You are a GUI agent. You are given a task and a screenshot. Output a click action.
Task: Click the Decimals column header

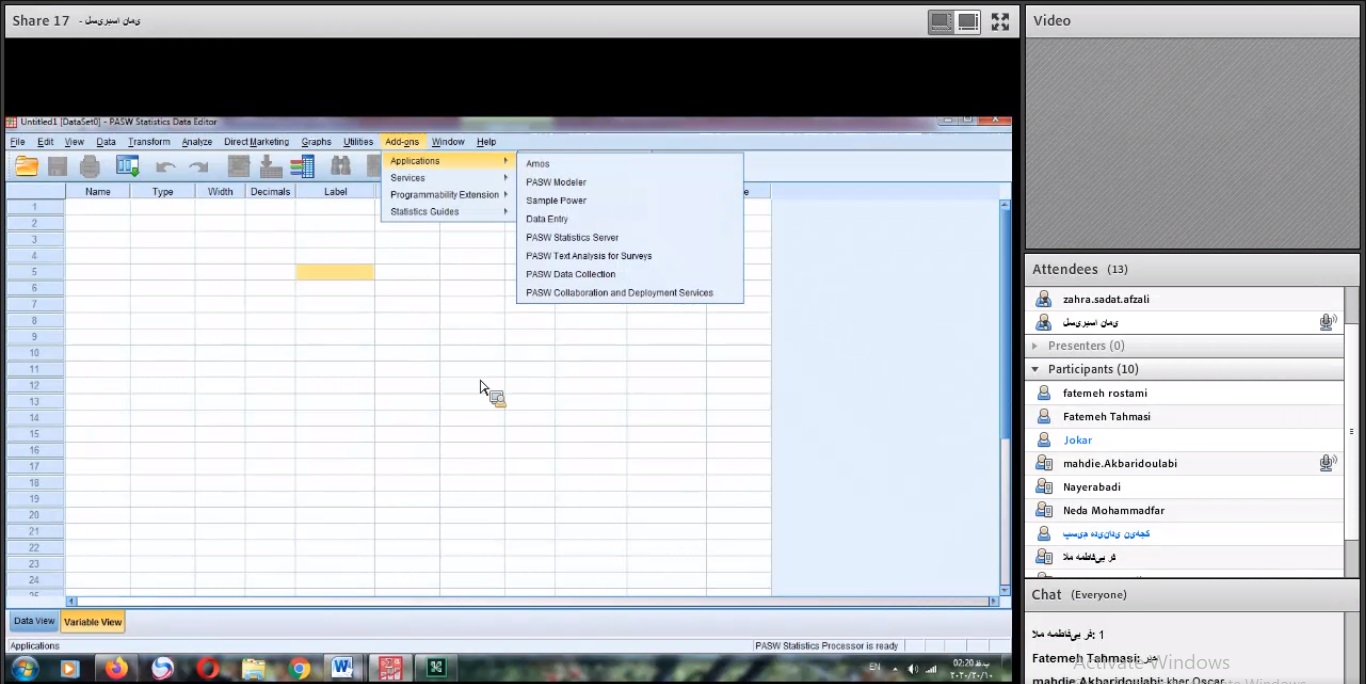270,192
